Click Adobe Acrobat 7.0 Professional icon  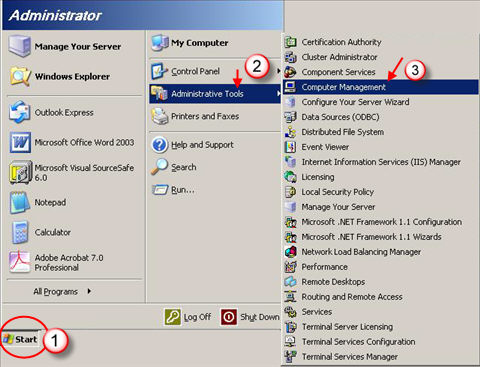tap(20, 262)
